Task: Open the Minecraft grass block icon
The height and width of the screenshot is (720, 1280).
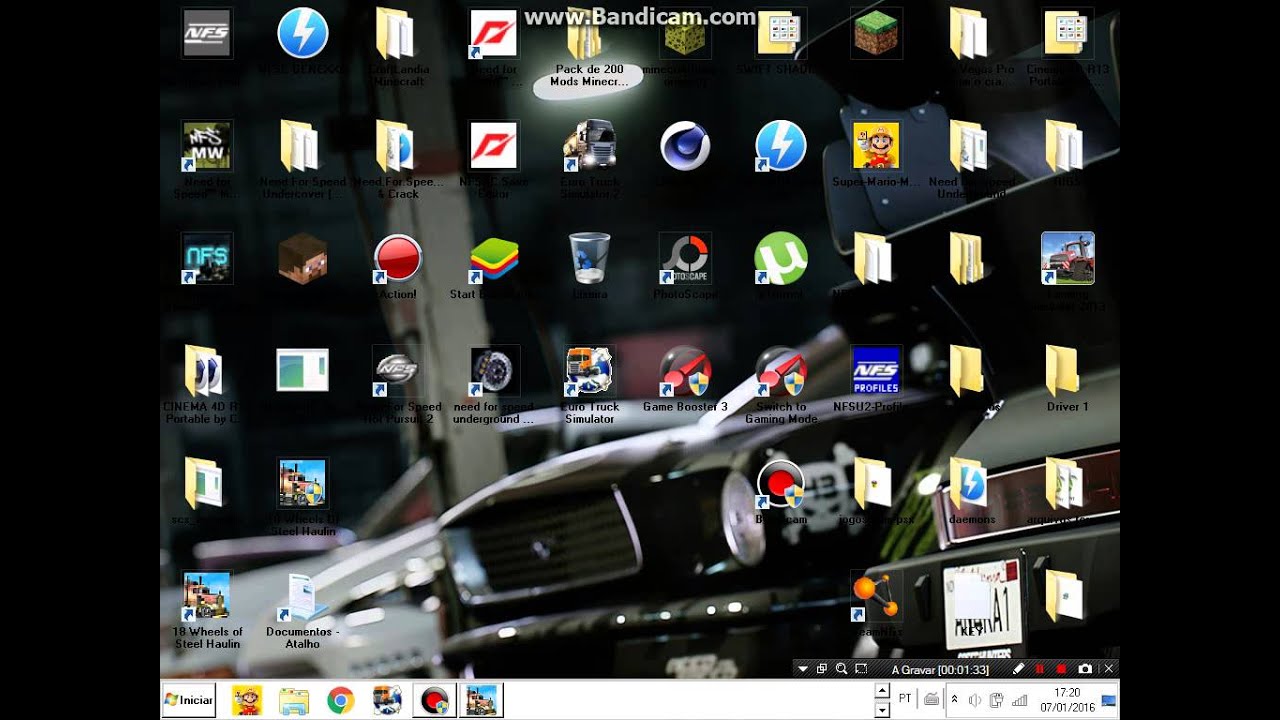Action: 876,34
